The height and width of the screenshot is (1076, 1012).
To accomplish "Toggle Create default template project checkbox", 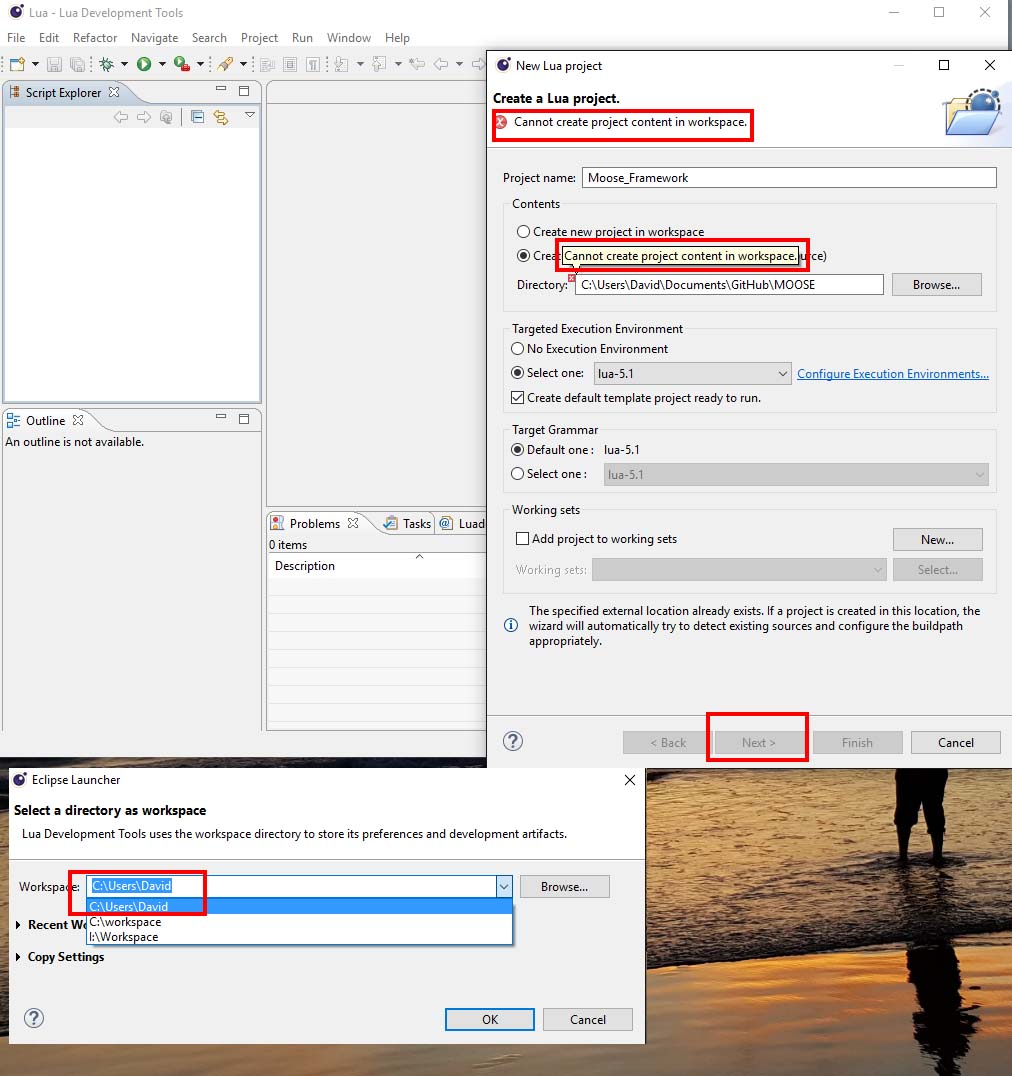I will (x=517, y=398).
